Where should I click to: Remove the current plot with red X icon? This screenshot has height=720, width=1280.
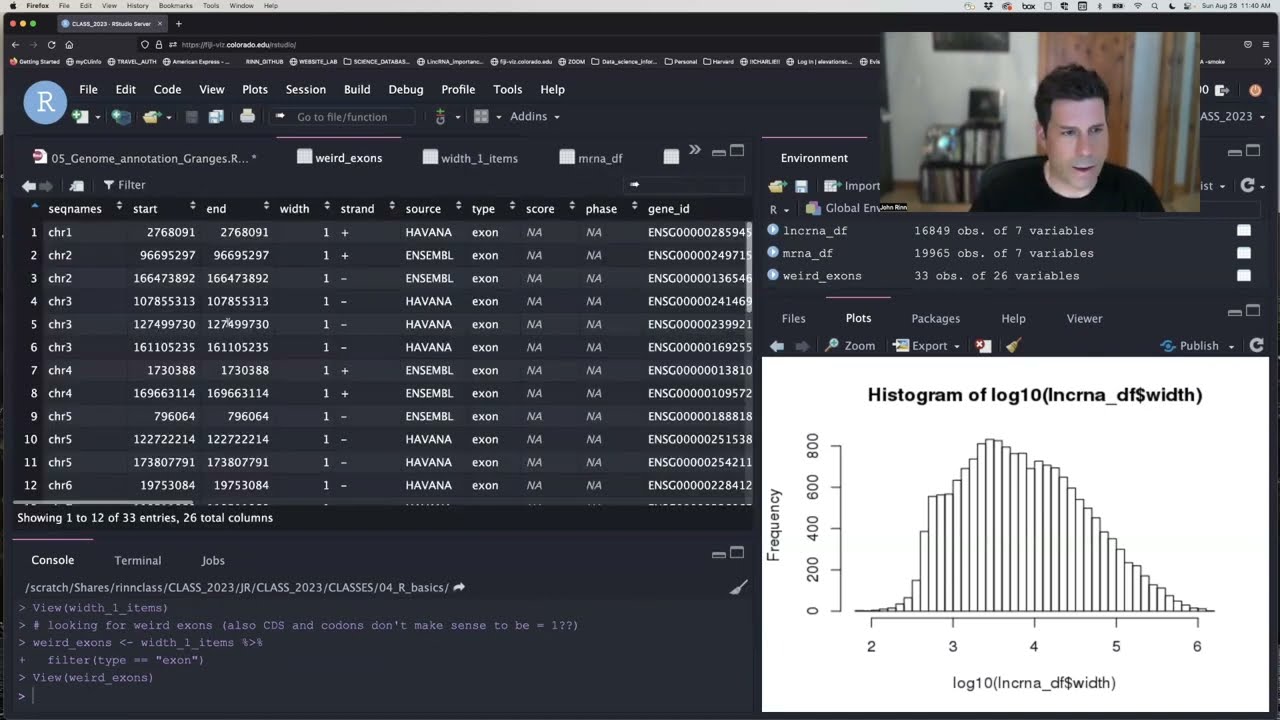click(x=983, y=346)
